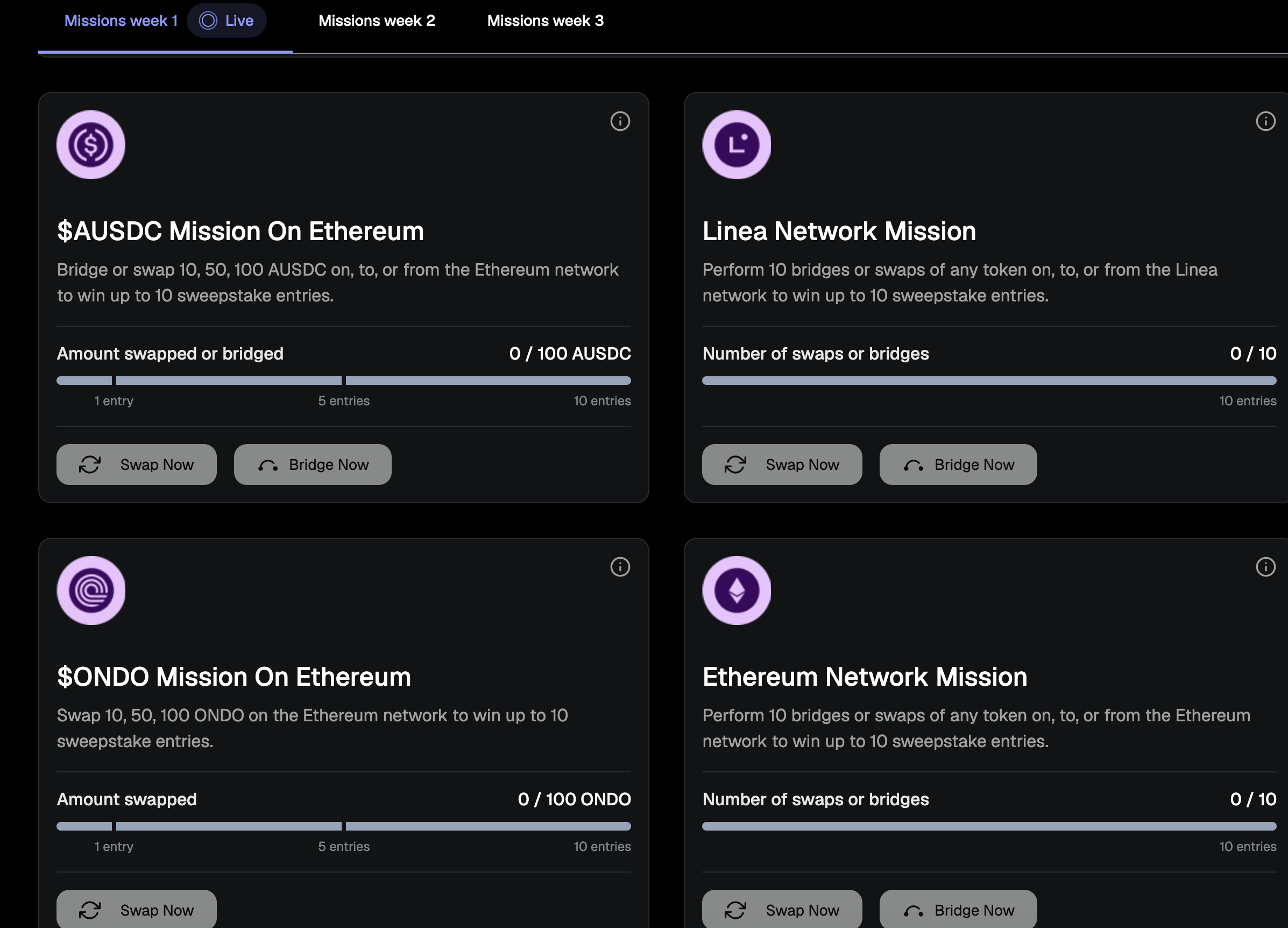Switch to Missions week 1 tab
The height and width of the screenshot is (928, 1288).
[x=121, y=21]
